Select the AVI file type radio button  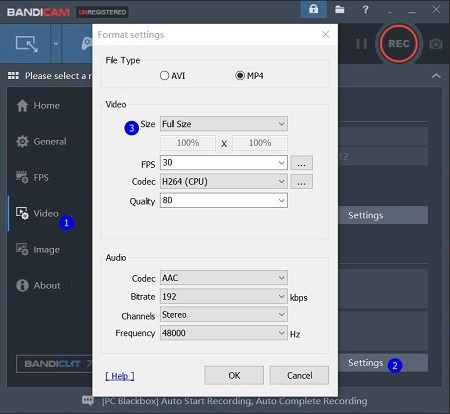point(164,76)
